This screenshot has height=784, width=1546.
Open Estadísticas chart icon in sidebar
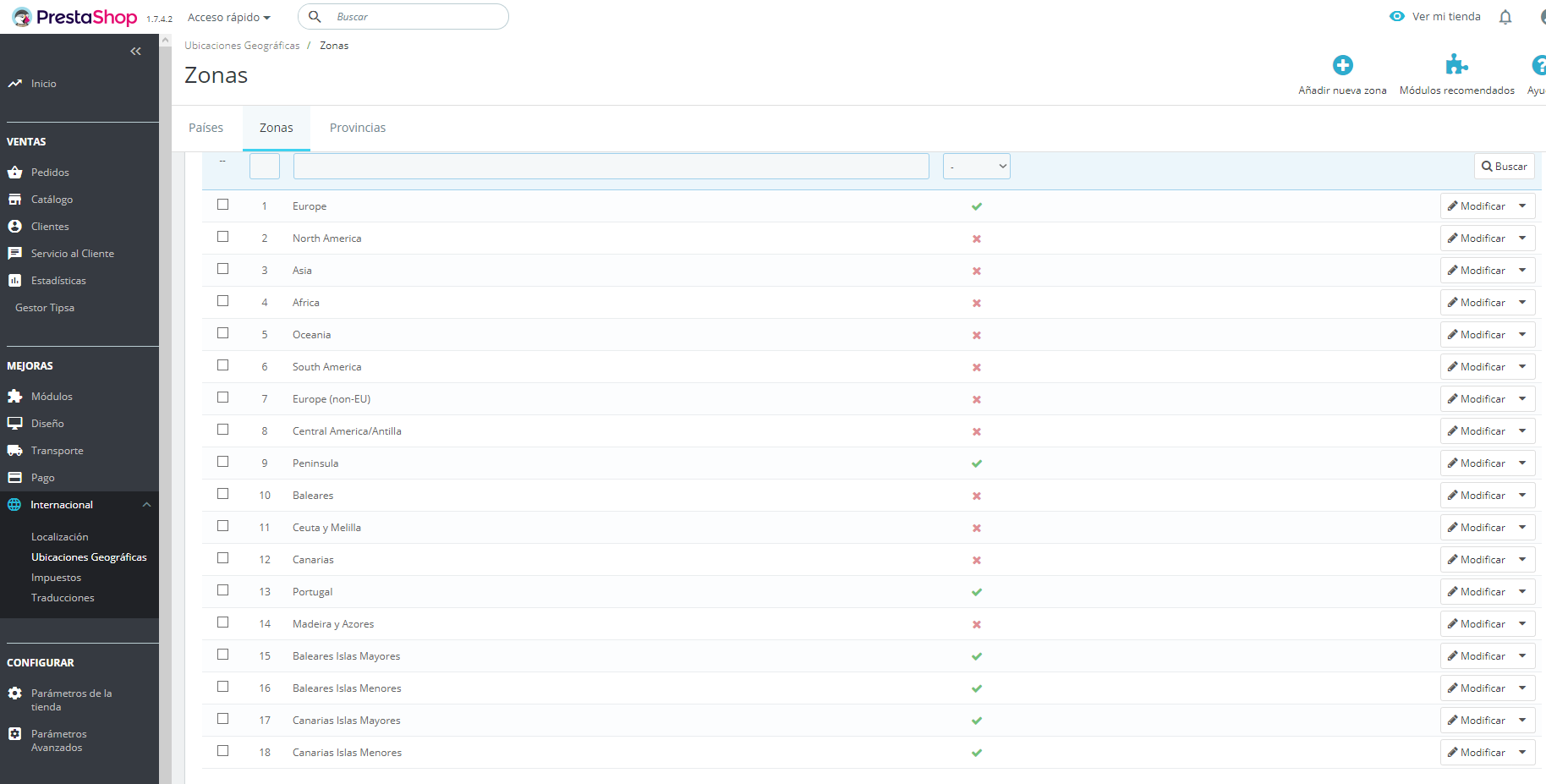coord(14,281)
